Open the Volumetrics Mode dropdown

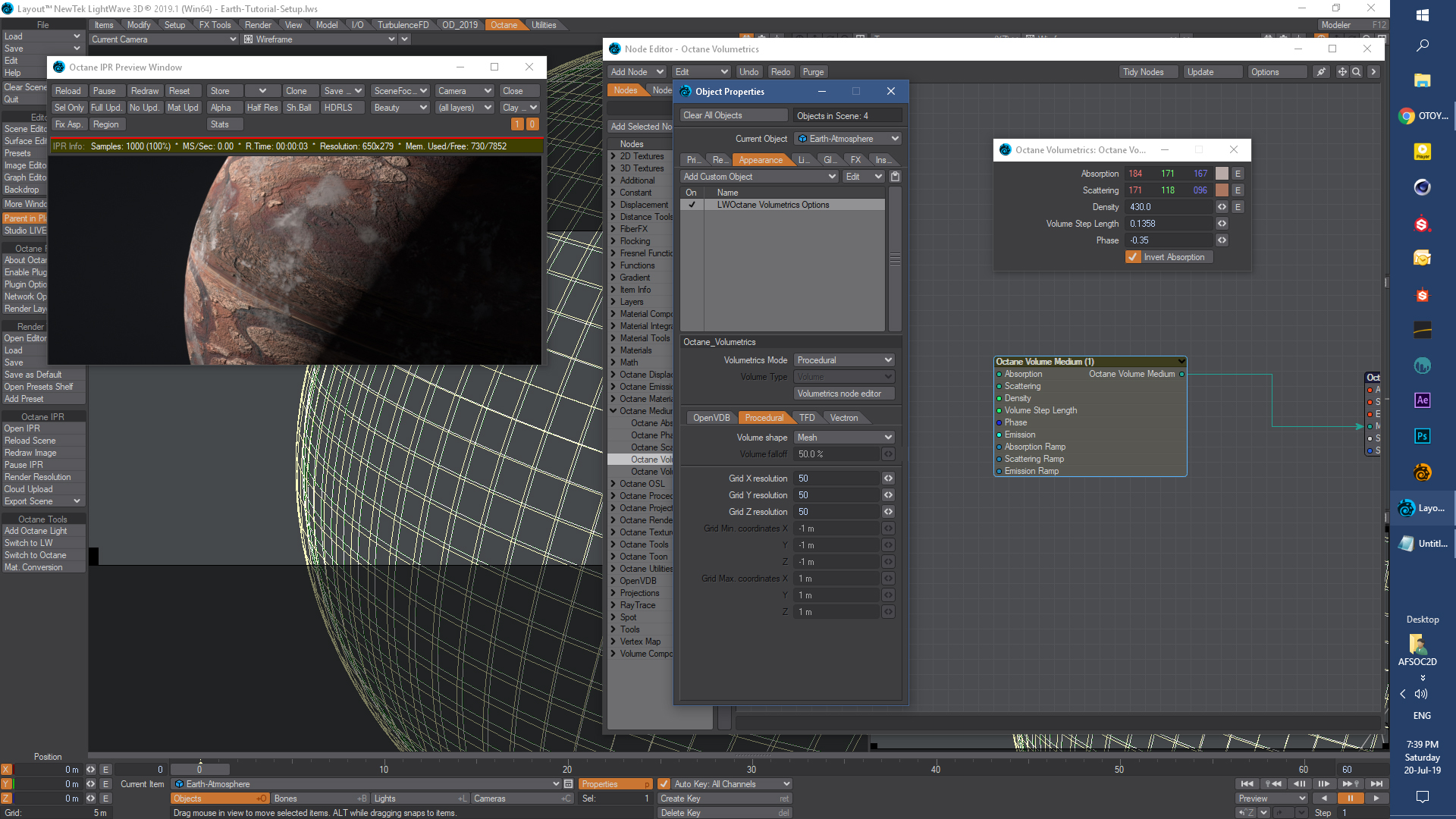pyautogui.click(x=844, y=360)
